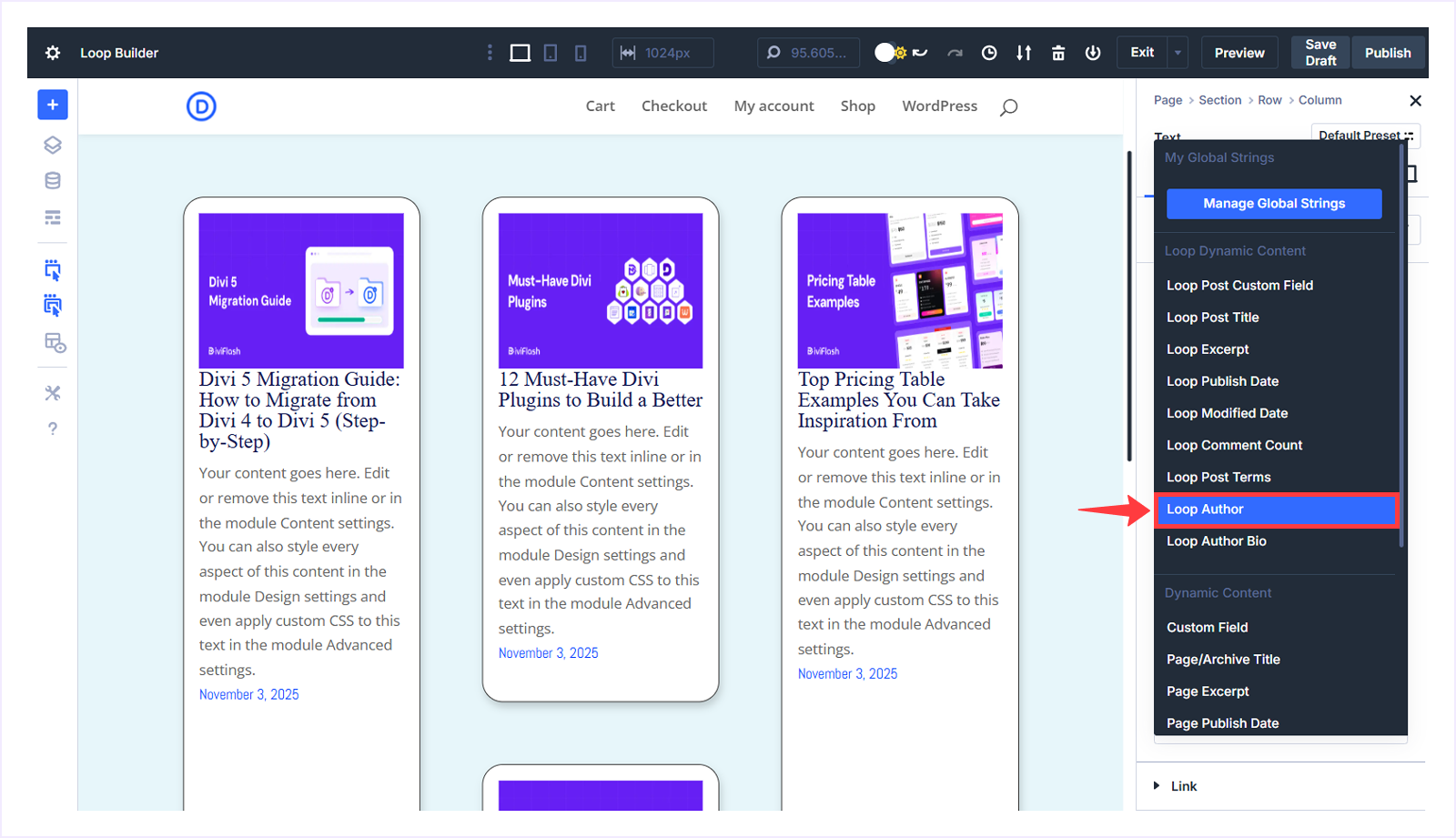
Task: Open the builder history clock icon
Action: [x=988, y=52]
